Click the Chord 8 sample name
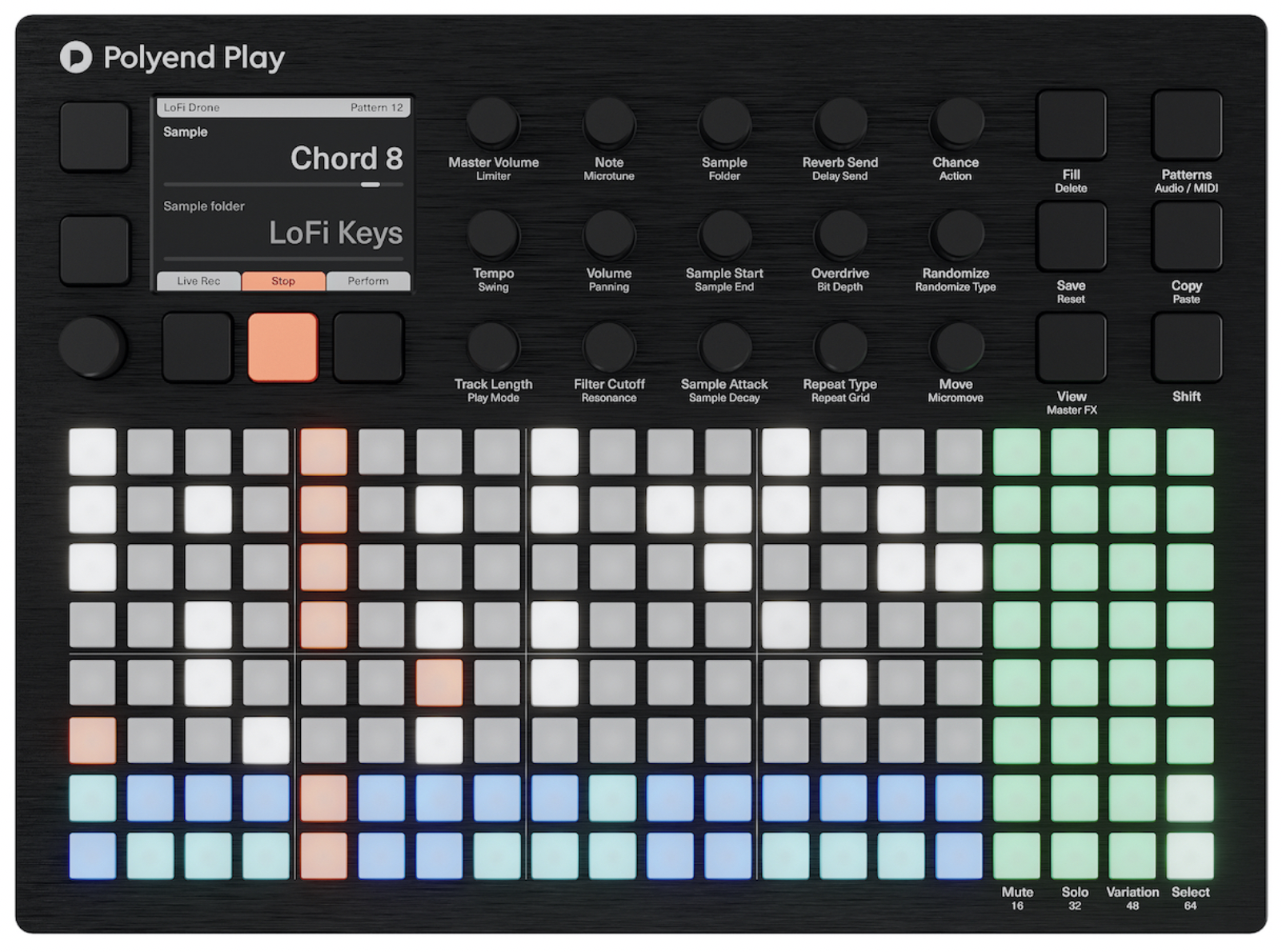The image size is (1282, 952). point(347,158)
